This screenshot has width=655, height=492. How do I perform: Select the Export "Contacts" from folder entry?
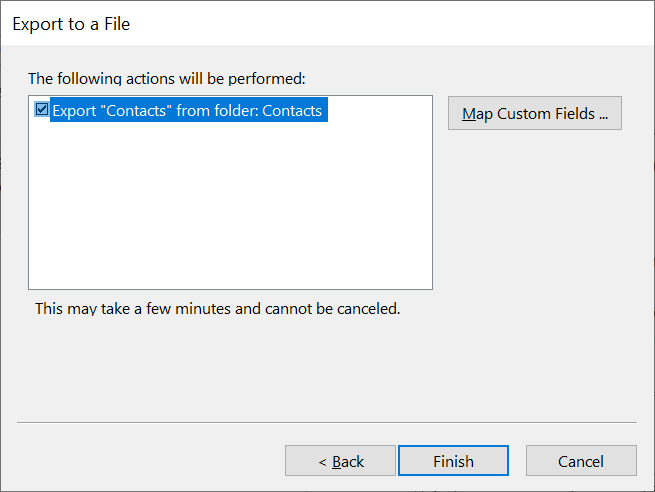point(188,110)
